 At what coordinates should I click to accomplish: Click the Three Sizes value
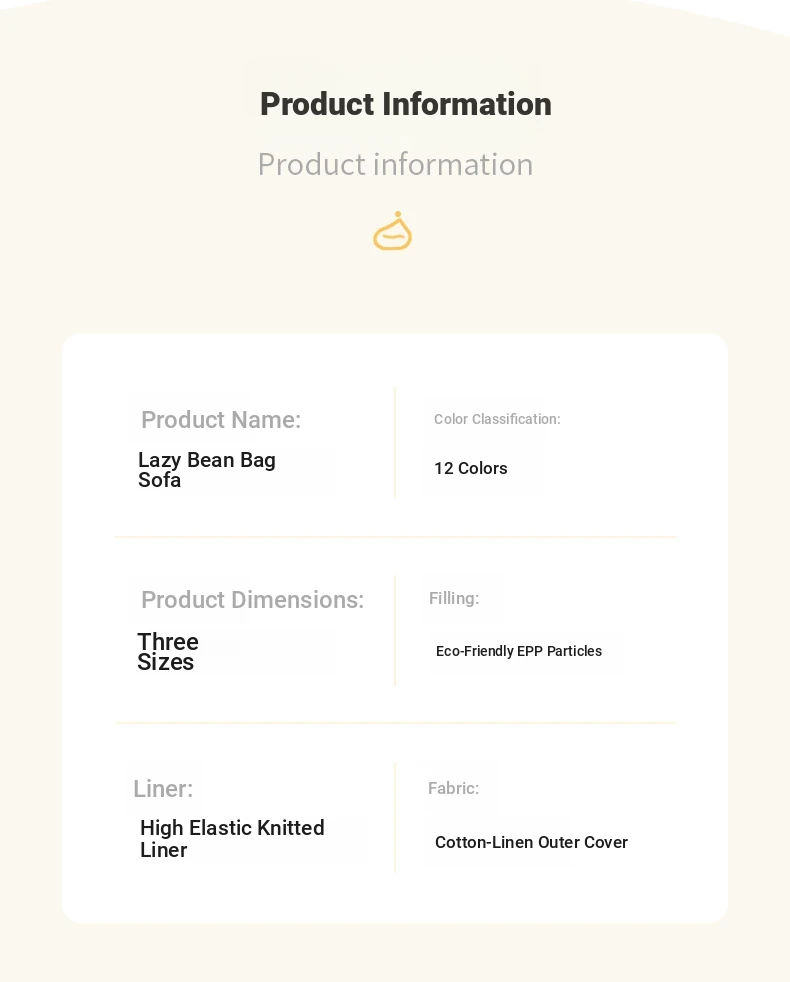pos(168,652)
